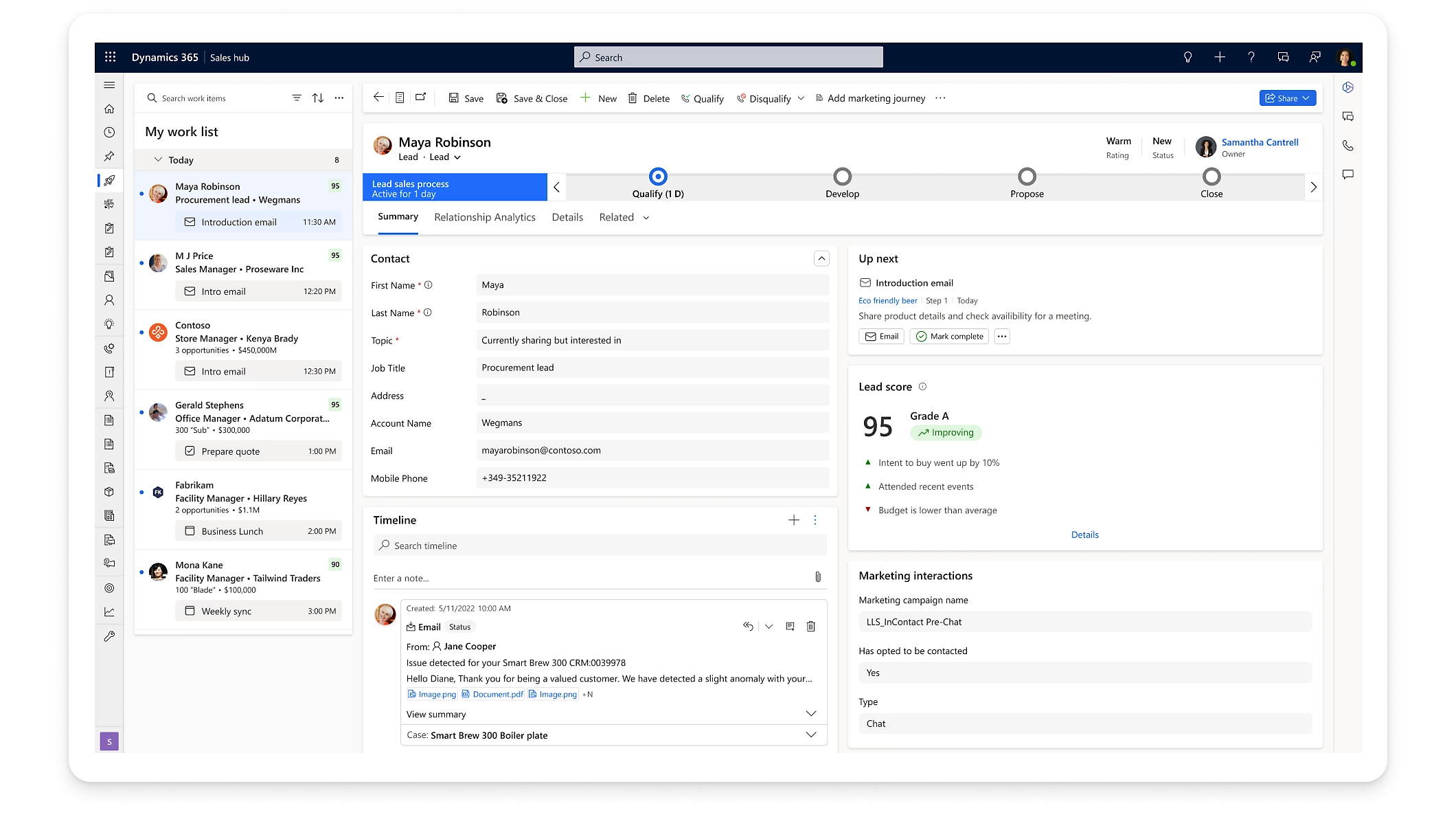Expand View summary in the timeline email

click(810, 714)
